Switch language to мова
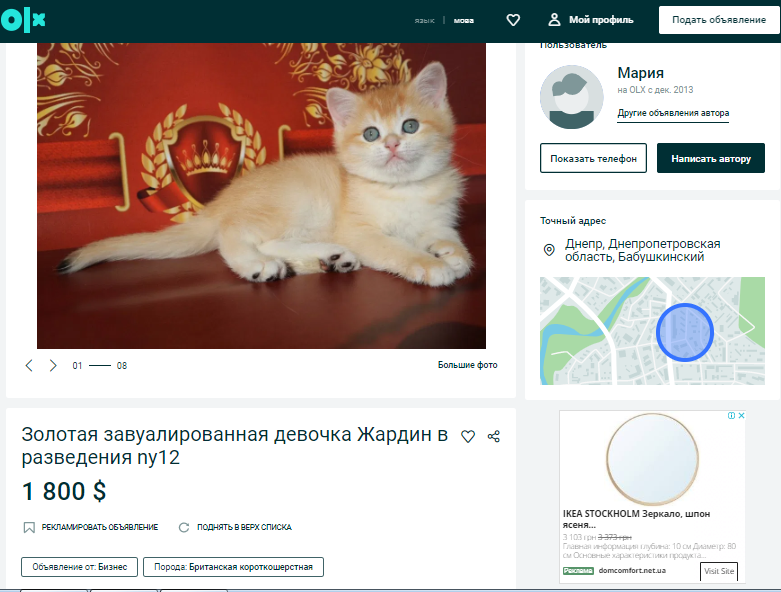Screen dimensions: 781x592 [464, 20]
